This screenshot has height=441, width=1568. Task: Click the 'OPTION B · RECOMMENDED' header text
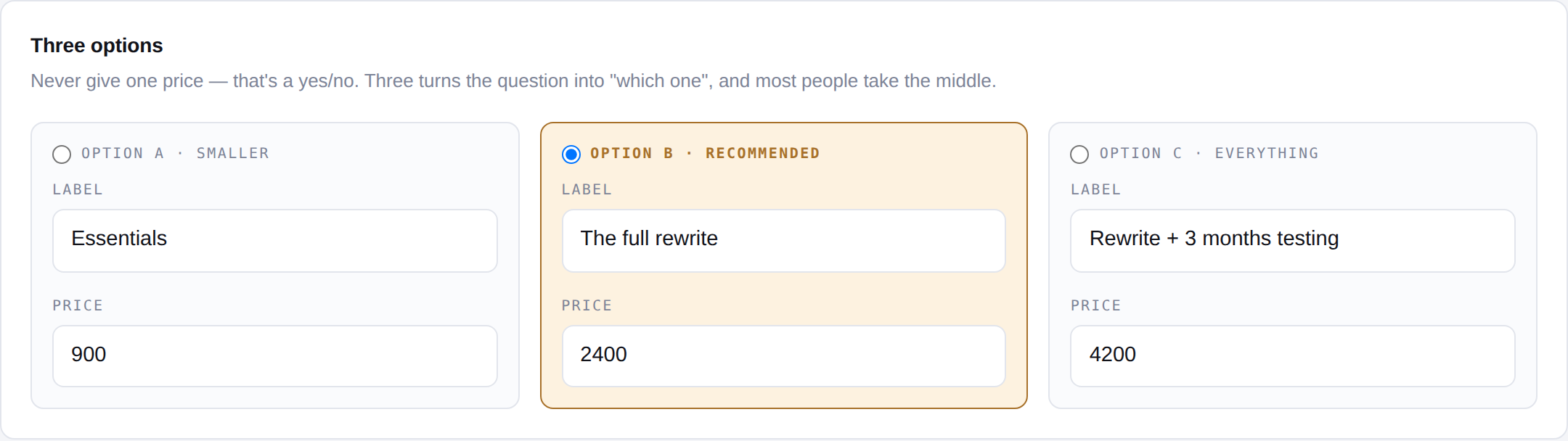click(x=705, y=153)
